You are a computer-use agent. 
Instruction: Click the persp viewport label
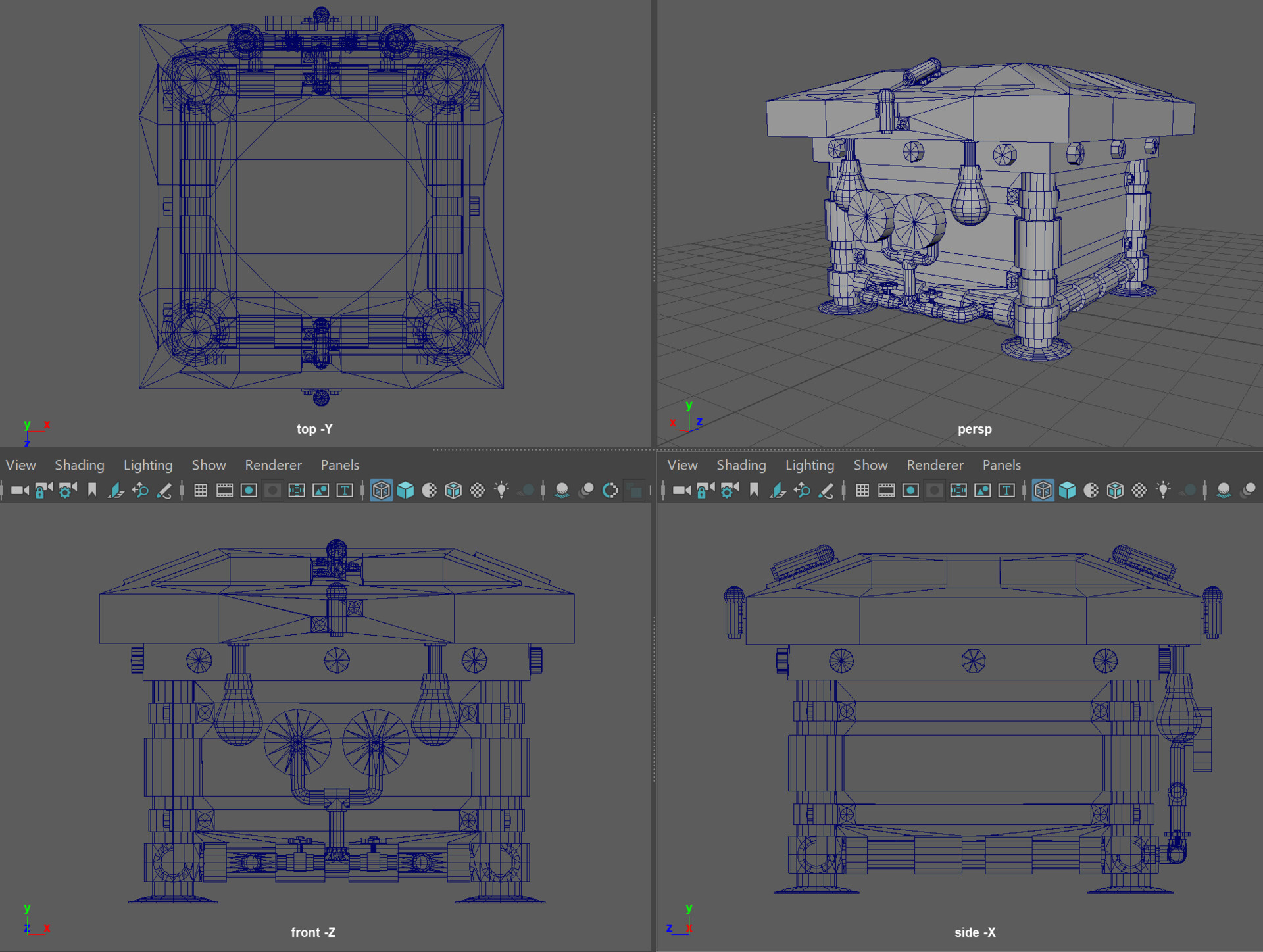pos(974,429)
